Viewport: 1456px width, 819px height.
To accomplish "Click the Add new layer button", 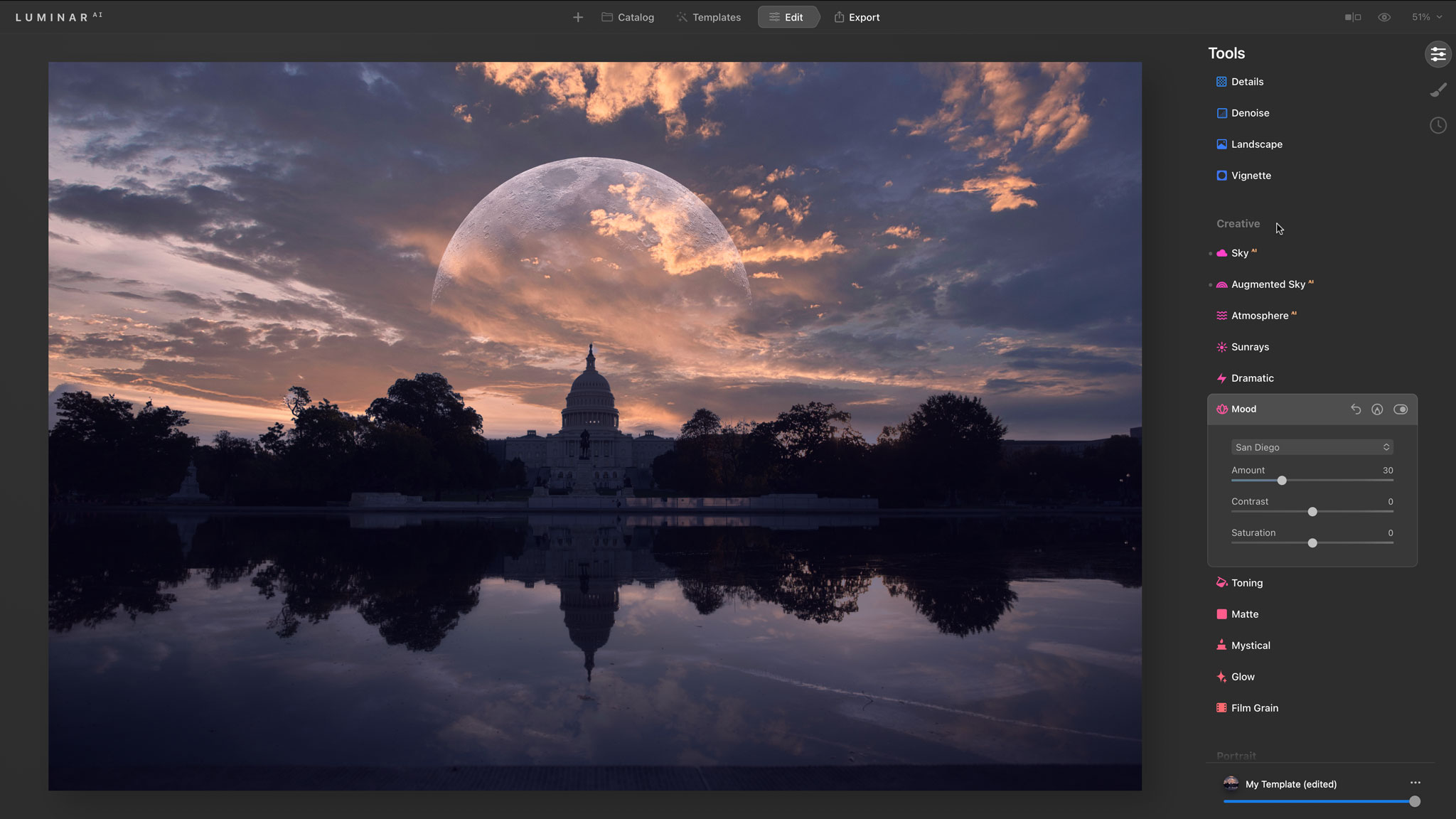I will click(x=577, y=17).
